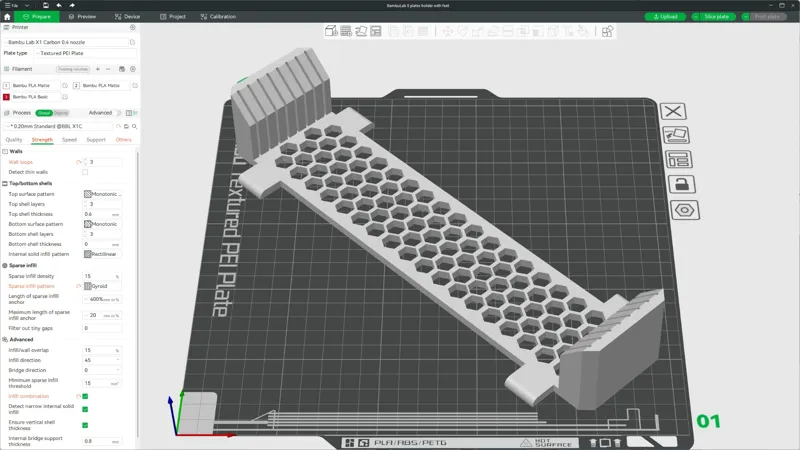The width and height of the screenshot is (800, 450).
Task: Open the Sparse infill pattern Gyroid dropdown
Action: (x=103, y=286)
